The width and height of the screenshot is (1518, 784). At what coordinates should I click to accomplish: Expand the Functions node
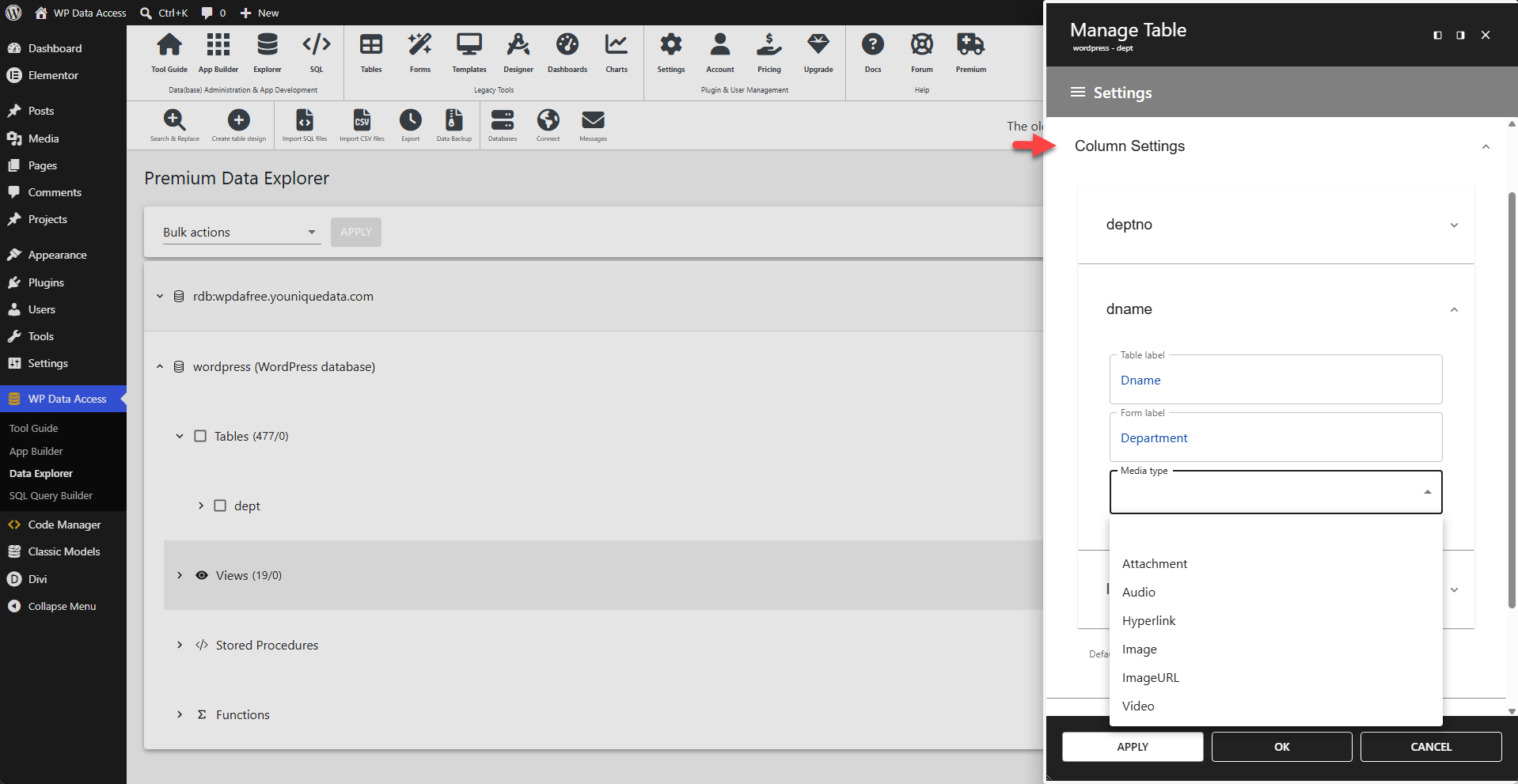180,714
